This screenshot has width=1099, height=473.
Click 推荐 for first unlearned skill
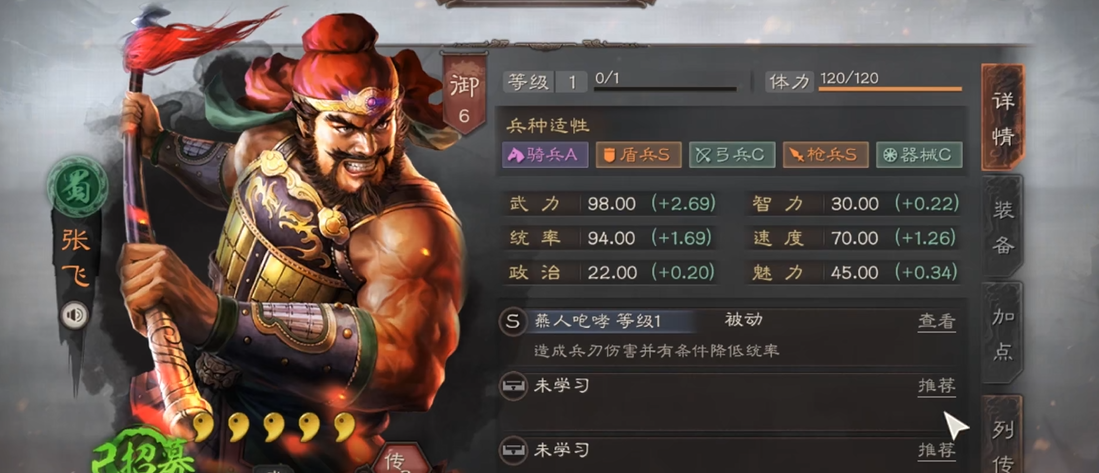click(936, 386)
